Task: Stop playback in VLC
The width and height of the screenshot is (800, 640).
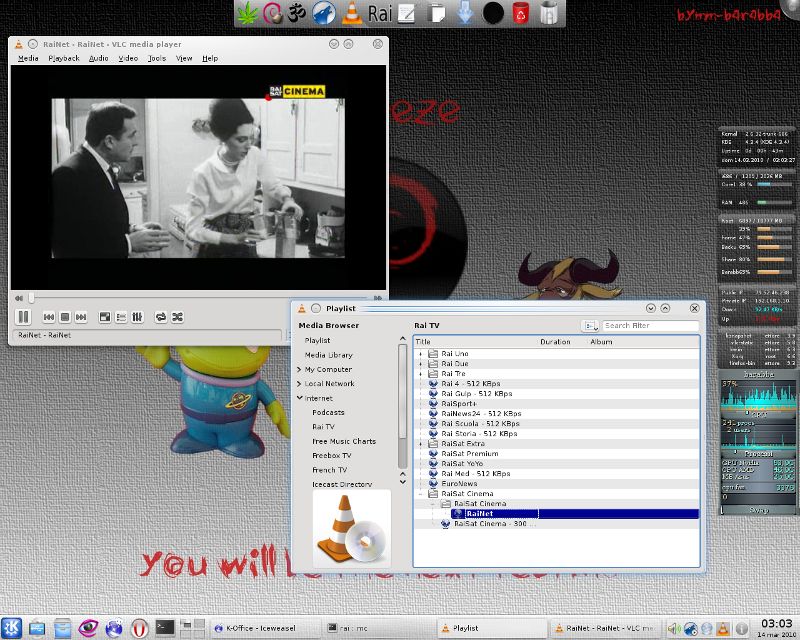Action: pyautogui.click(x=65, y=317)
